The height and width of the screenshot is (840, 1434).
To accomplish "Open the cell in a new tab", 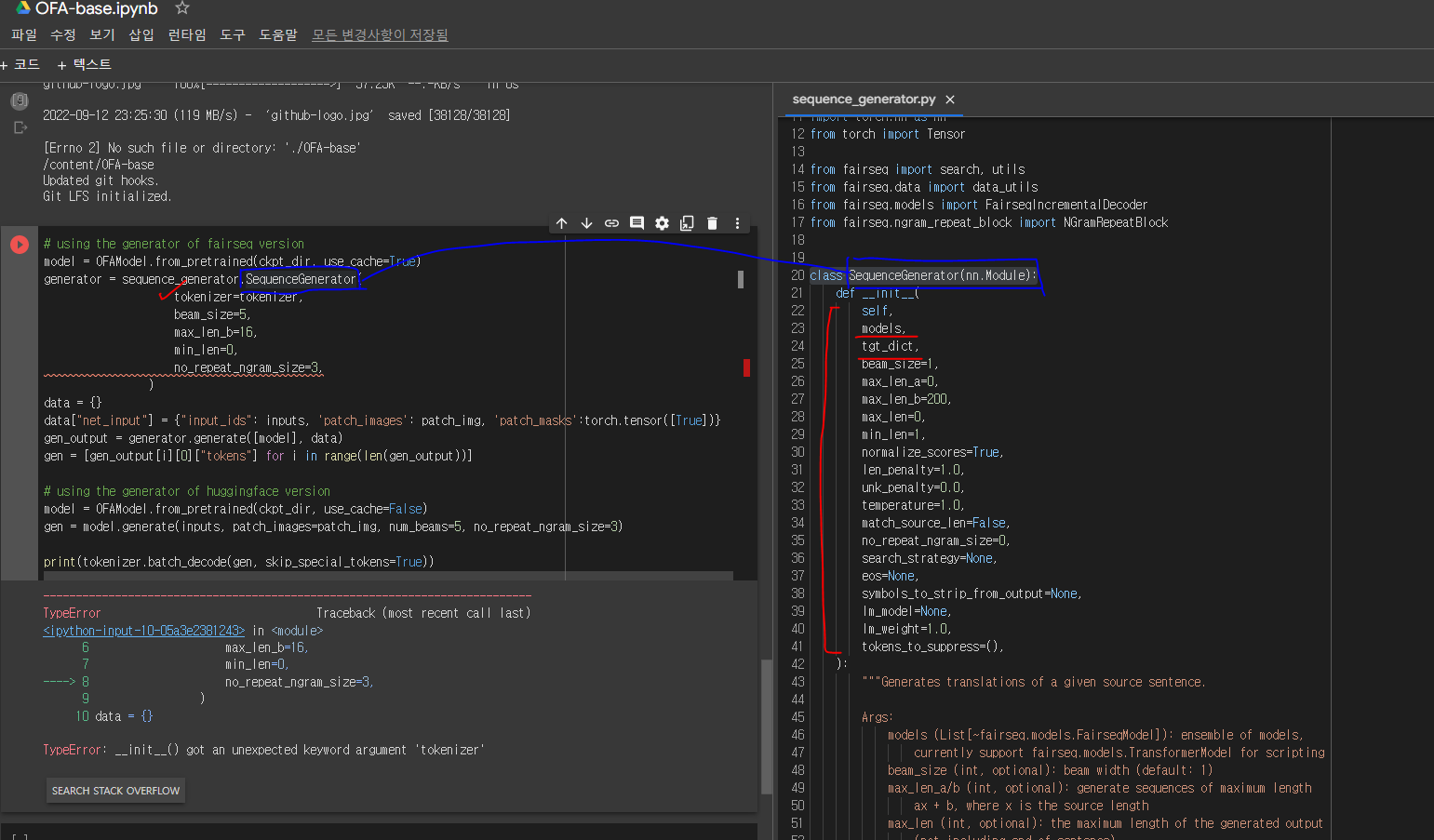I will [687, 223].
